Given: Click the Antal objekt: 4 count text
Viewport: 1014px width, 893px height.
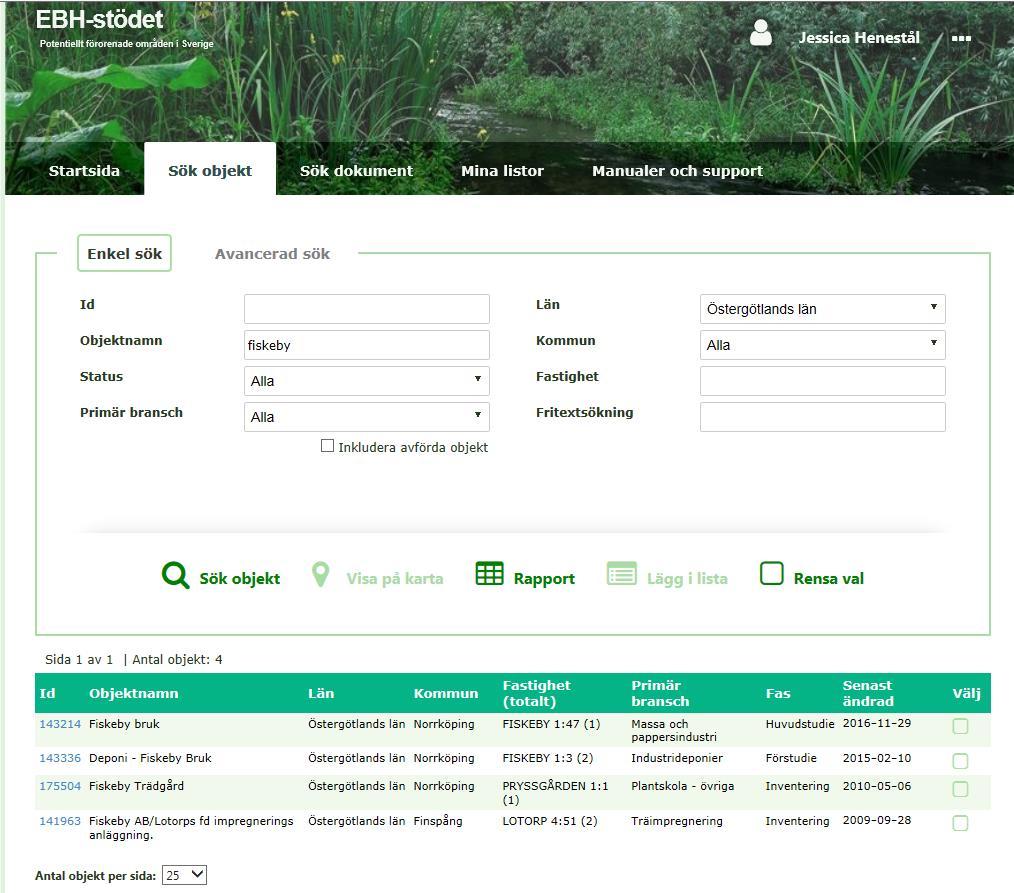Looking at the screenshot, I should click(x=177, y=660).
